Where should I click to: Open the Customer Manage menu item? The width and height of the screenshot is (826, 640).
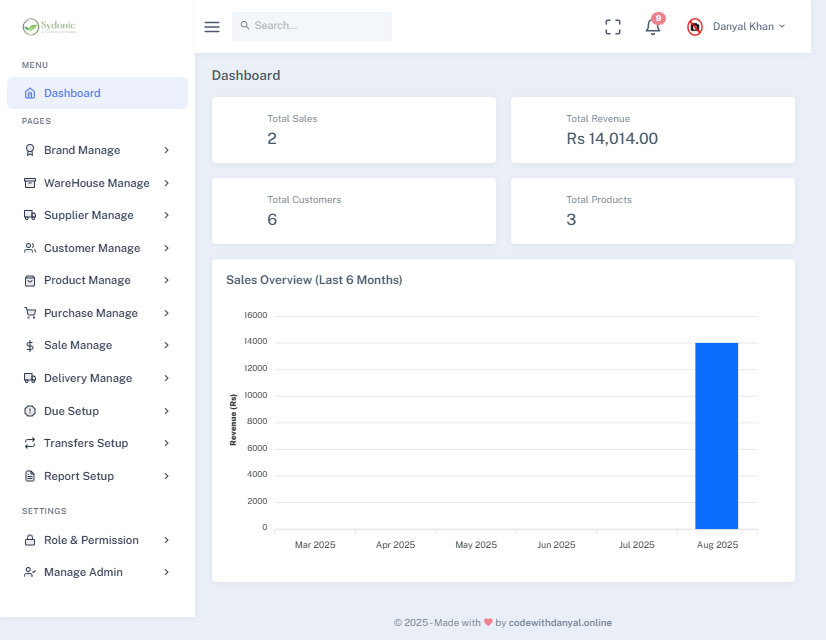pyautogui.click(x=92, y=248)
